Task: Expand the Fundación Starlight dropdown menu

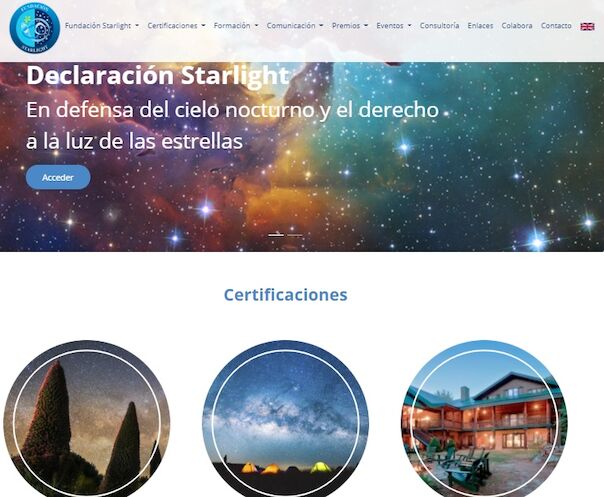Action: [x=102, y=26]
